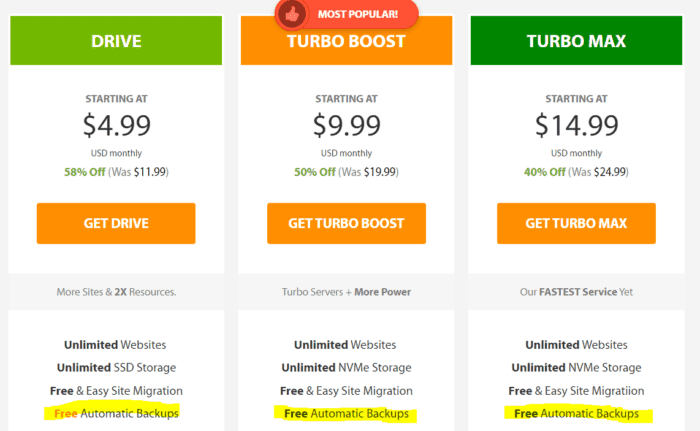This screenshot has height=431, width=700.
Task: Click the $14.99 Turbo Max price
Action: [576, 125]
